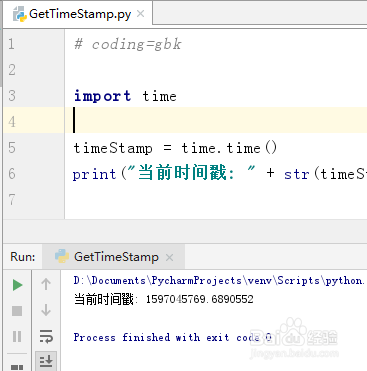
Task: Click the empty line 7 in editor
Action: pos(216,199)
